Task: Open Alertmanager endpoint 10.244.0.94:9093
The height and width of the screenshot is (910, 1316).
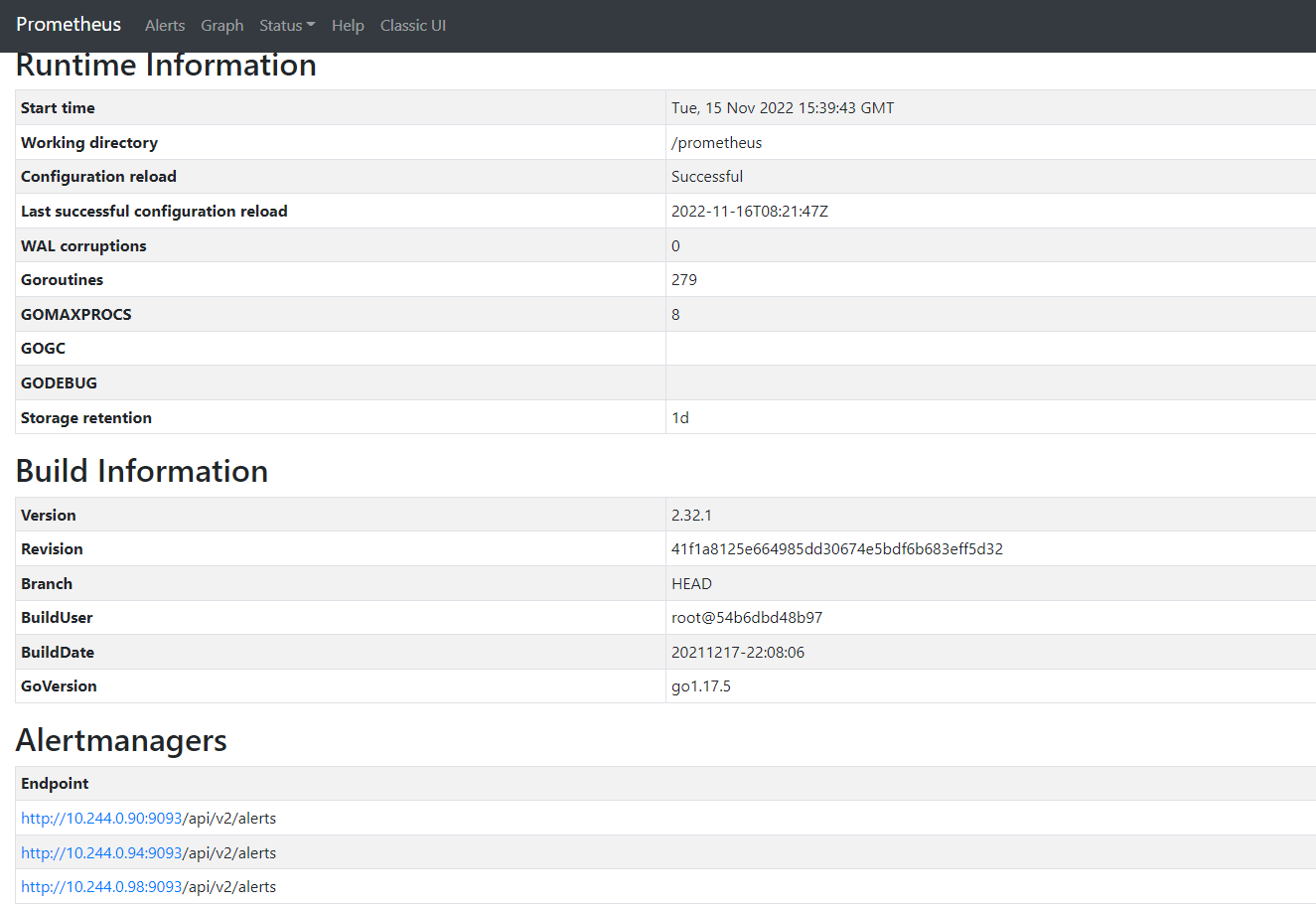Action: click(101, 853)
